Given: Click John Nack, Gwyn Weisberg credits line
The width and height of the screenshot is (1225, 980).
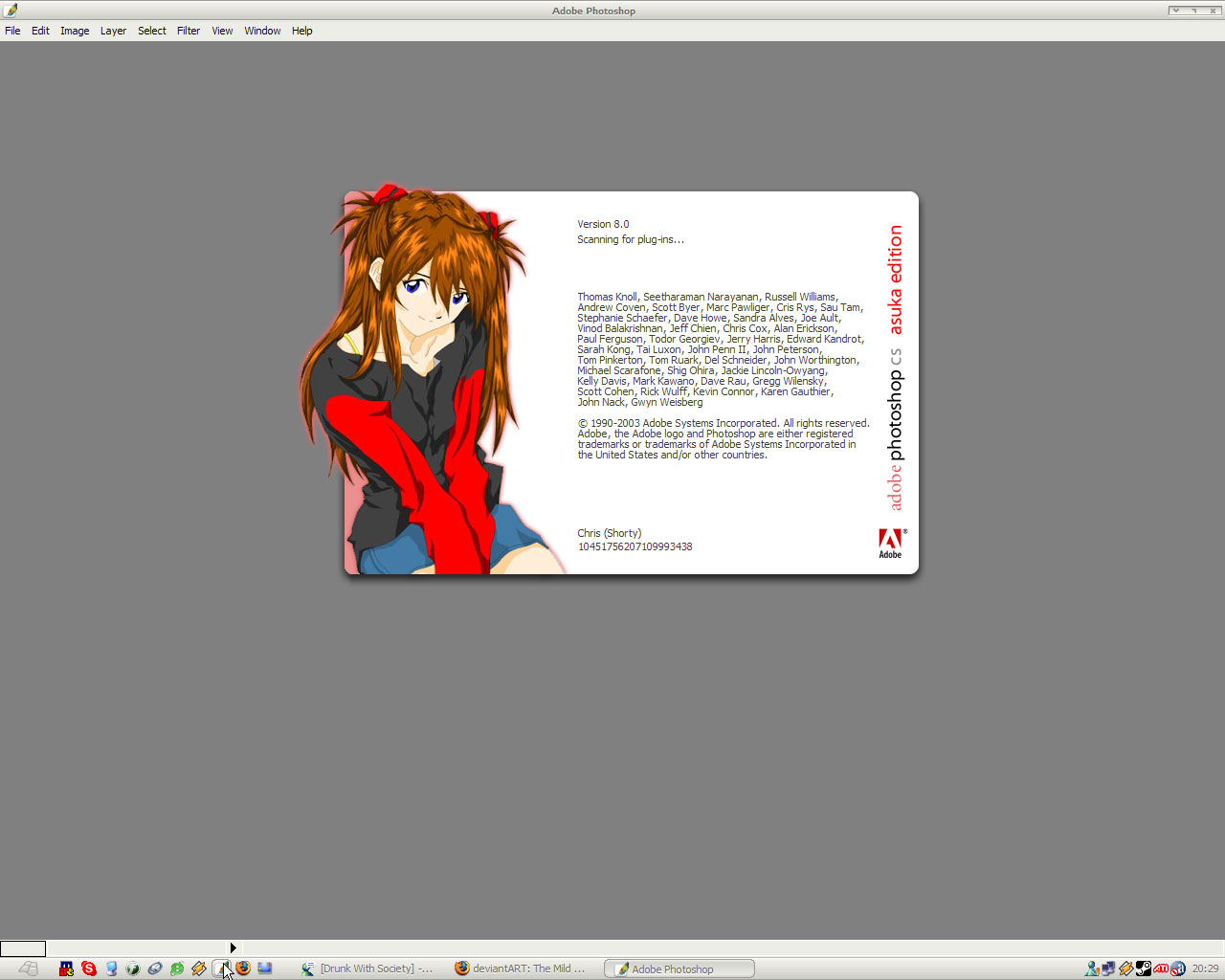Looking at the screenshot, I should [639, 402].
